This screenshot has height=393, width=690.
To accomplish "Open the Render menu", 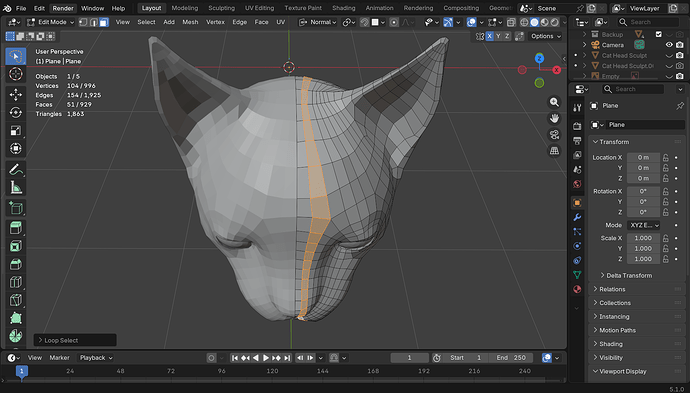I will click(x=63, y=8).
